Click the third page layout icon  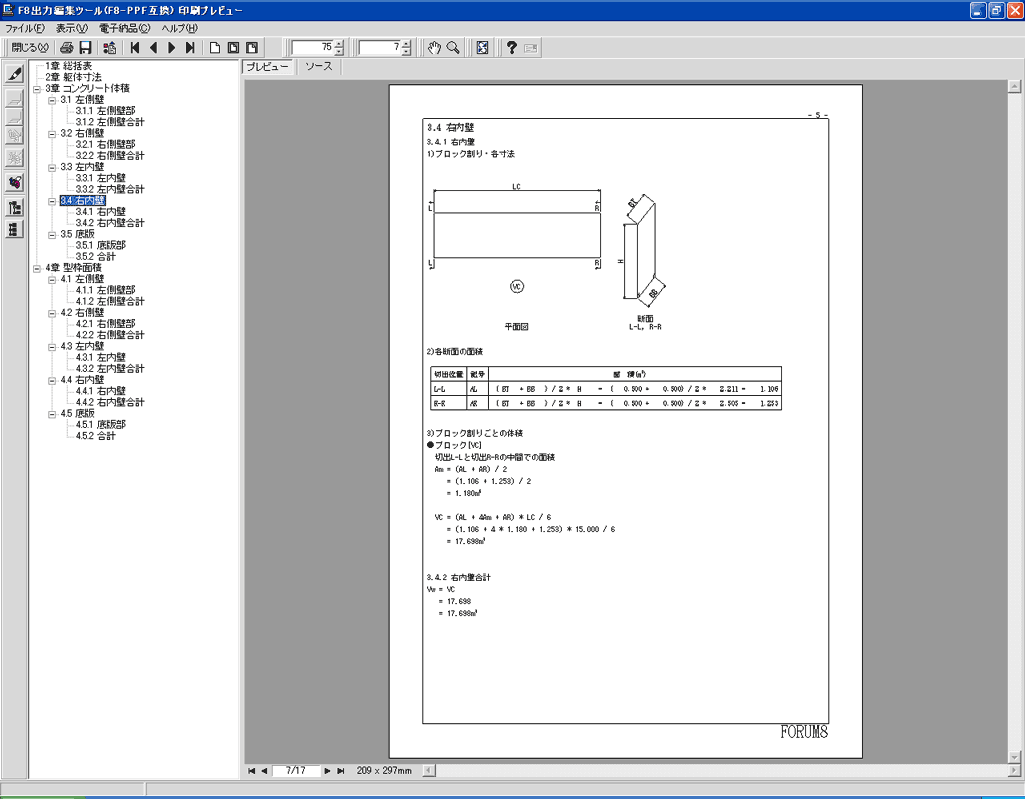[252, 48]
